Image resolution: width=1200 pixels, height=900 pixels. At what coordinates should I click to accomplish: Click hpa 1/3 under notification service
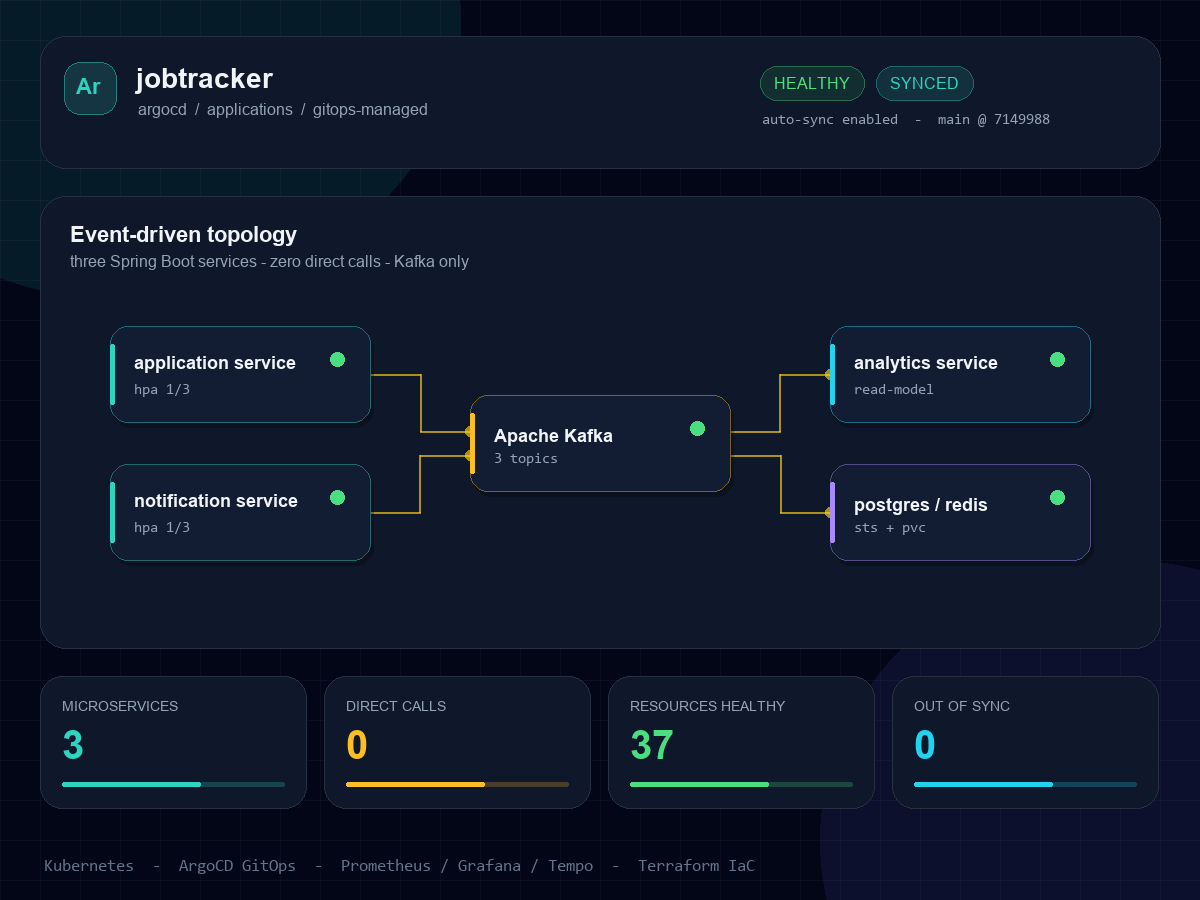pos(162,527)
